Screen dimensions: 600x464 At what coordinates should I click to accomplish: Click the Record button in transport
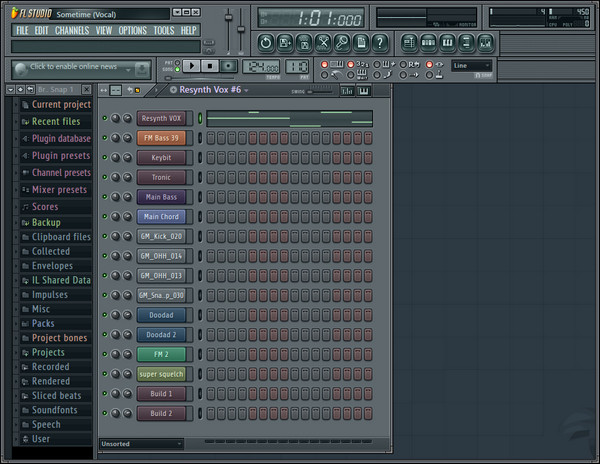click(229, 66)
